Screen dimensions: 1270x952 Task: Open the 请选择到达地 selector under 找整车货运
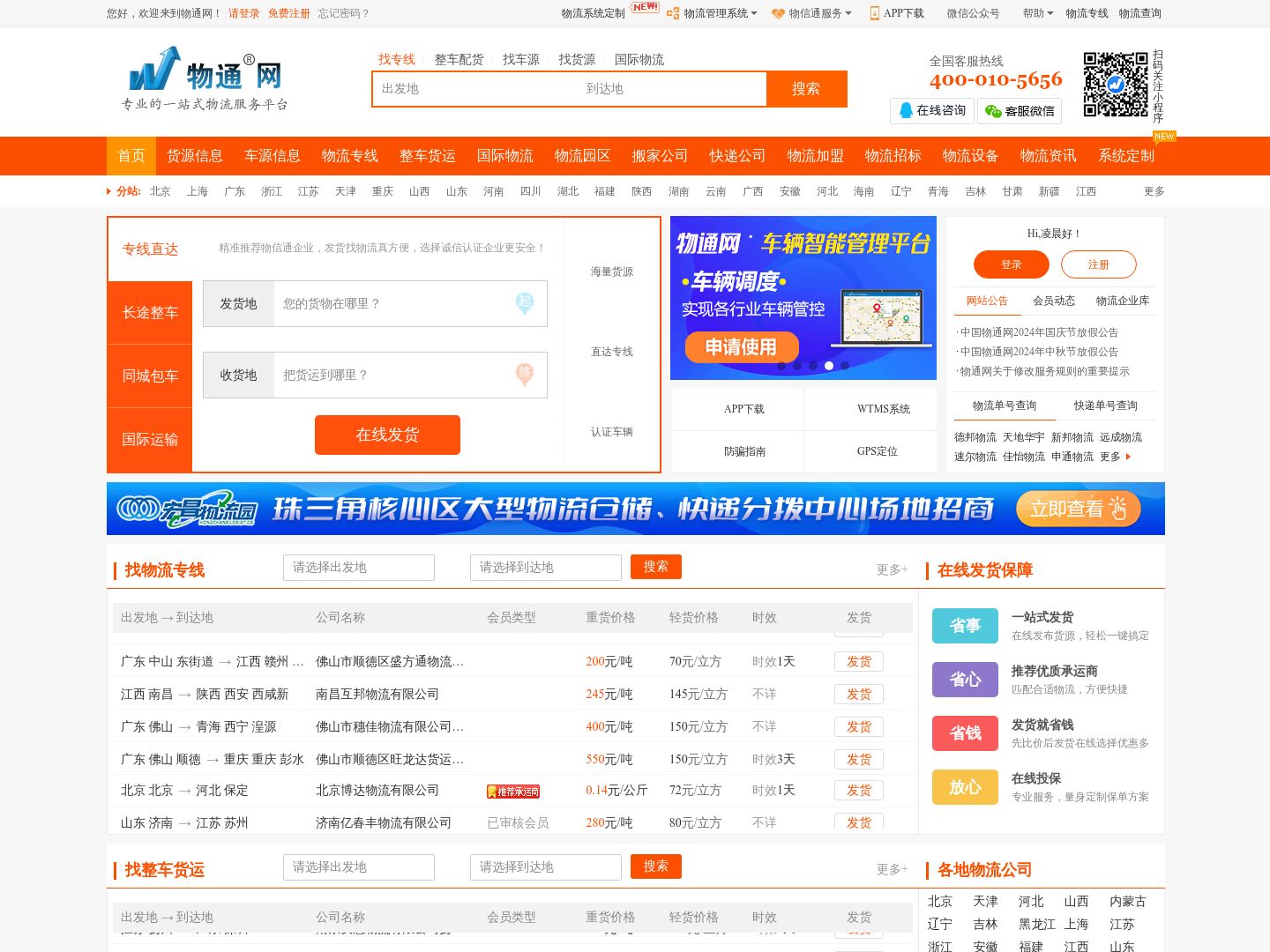click(x=546, y=867)
